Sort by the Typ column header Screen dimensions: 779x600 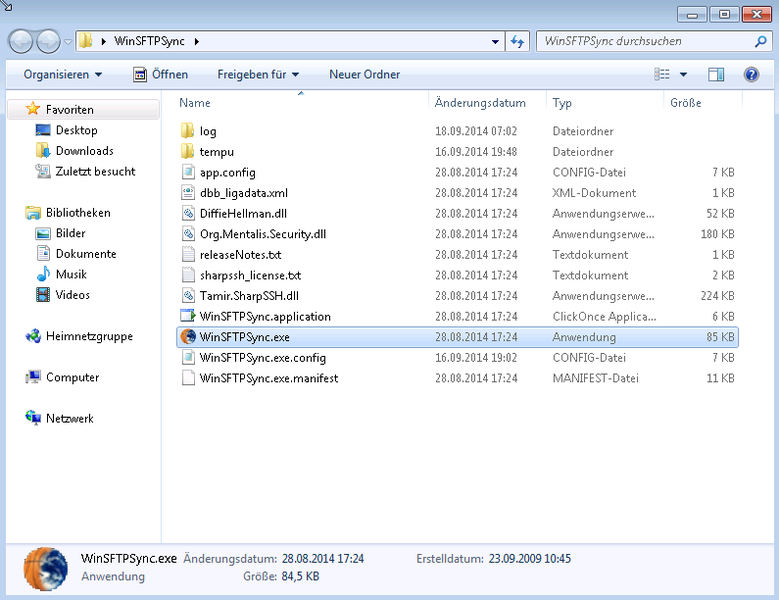point(605,103)
